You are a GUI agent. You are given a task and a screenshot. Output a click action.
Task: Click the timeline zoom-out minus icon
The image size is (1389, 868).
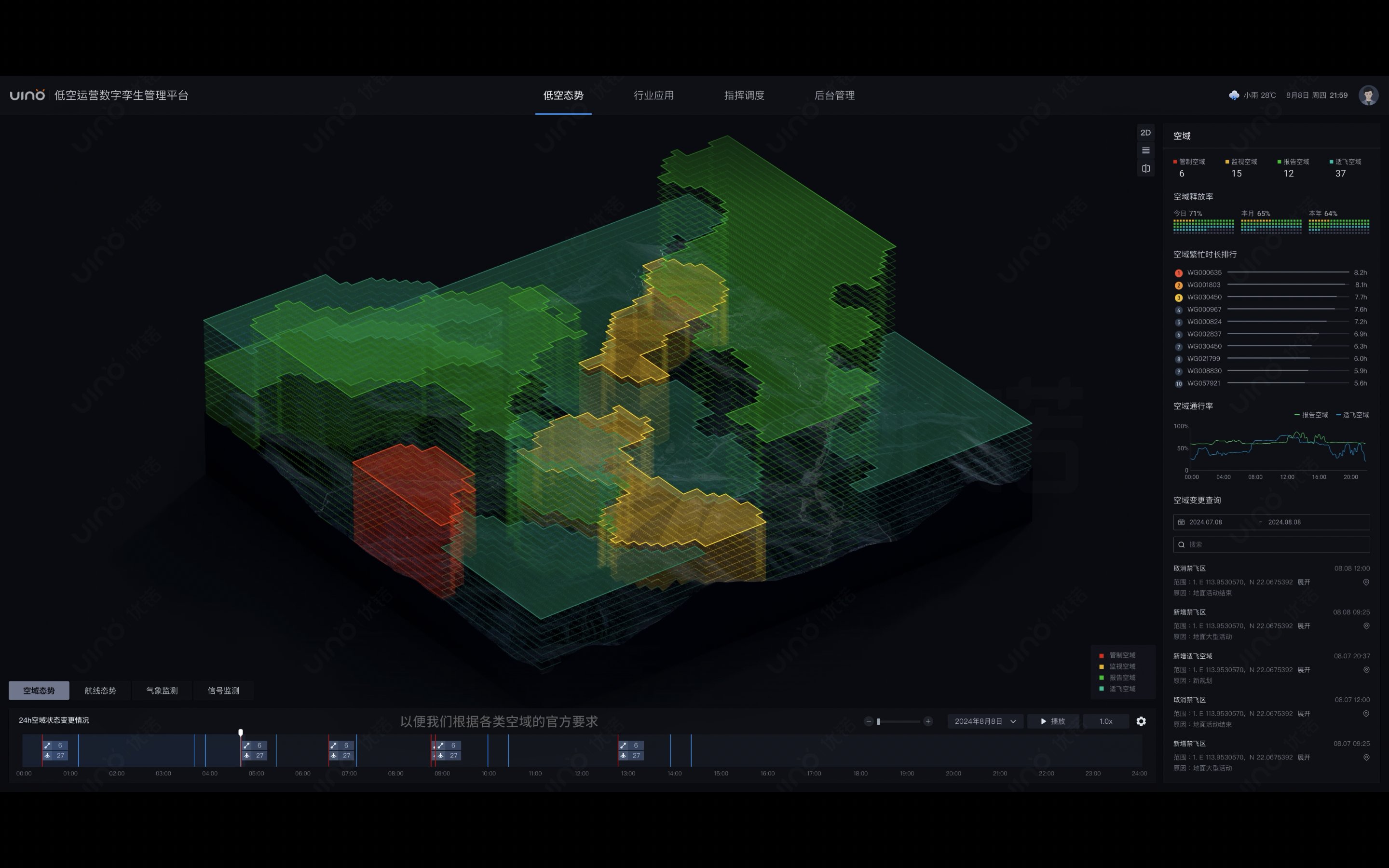pyautogui.click(x=869, y=721)
